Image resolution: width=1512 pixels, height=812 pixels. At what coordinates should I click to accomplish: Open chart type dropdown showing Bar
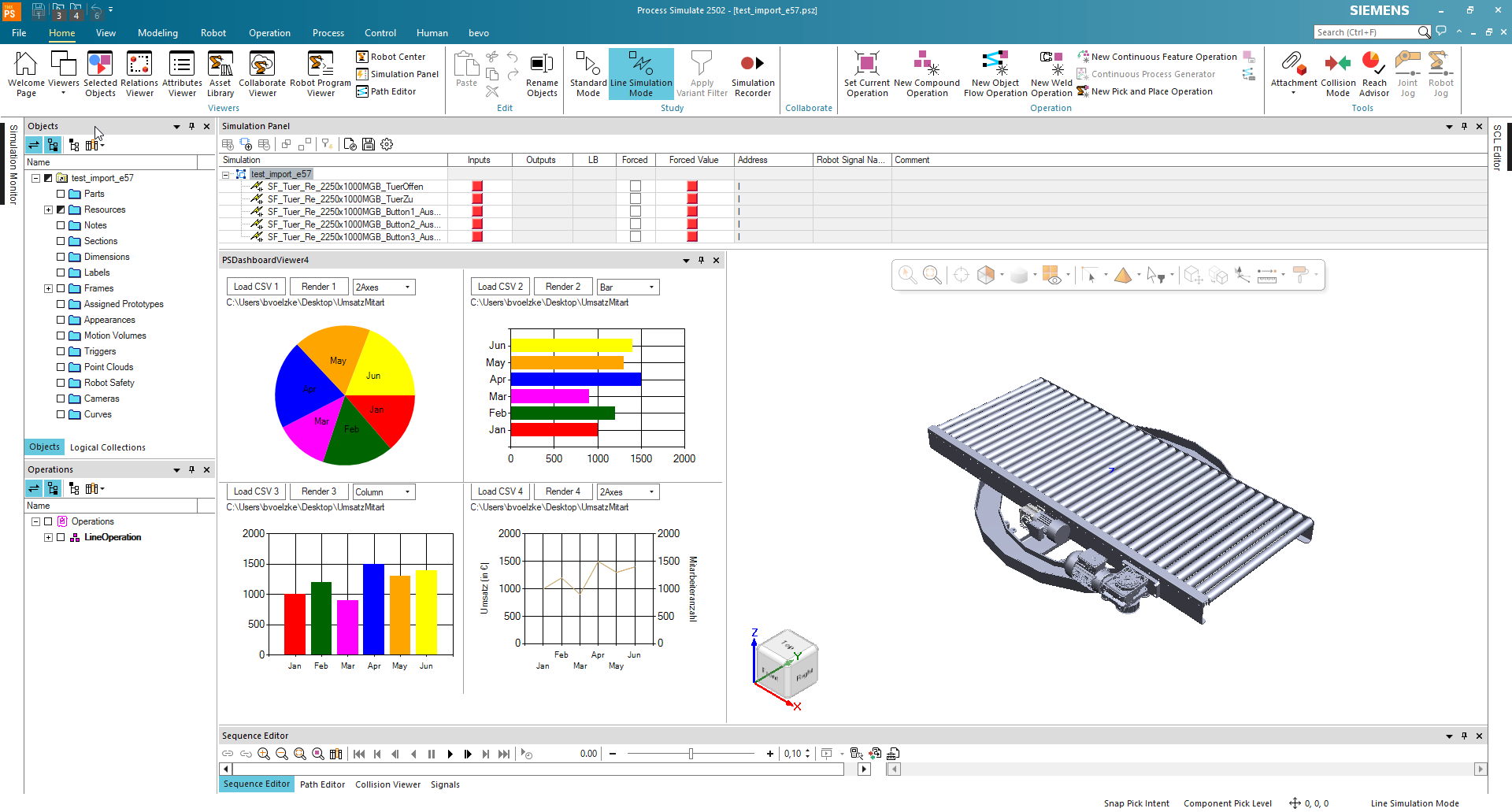[x=628, y=287]
